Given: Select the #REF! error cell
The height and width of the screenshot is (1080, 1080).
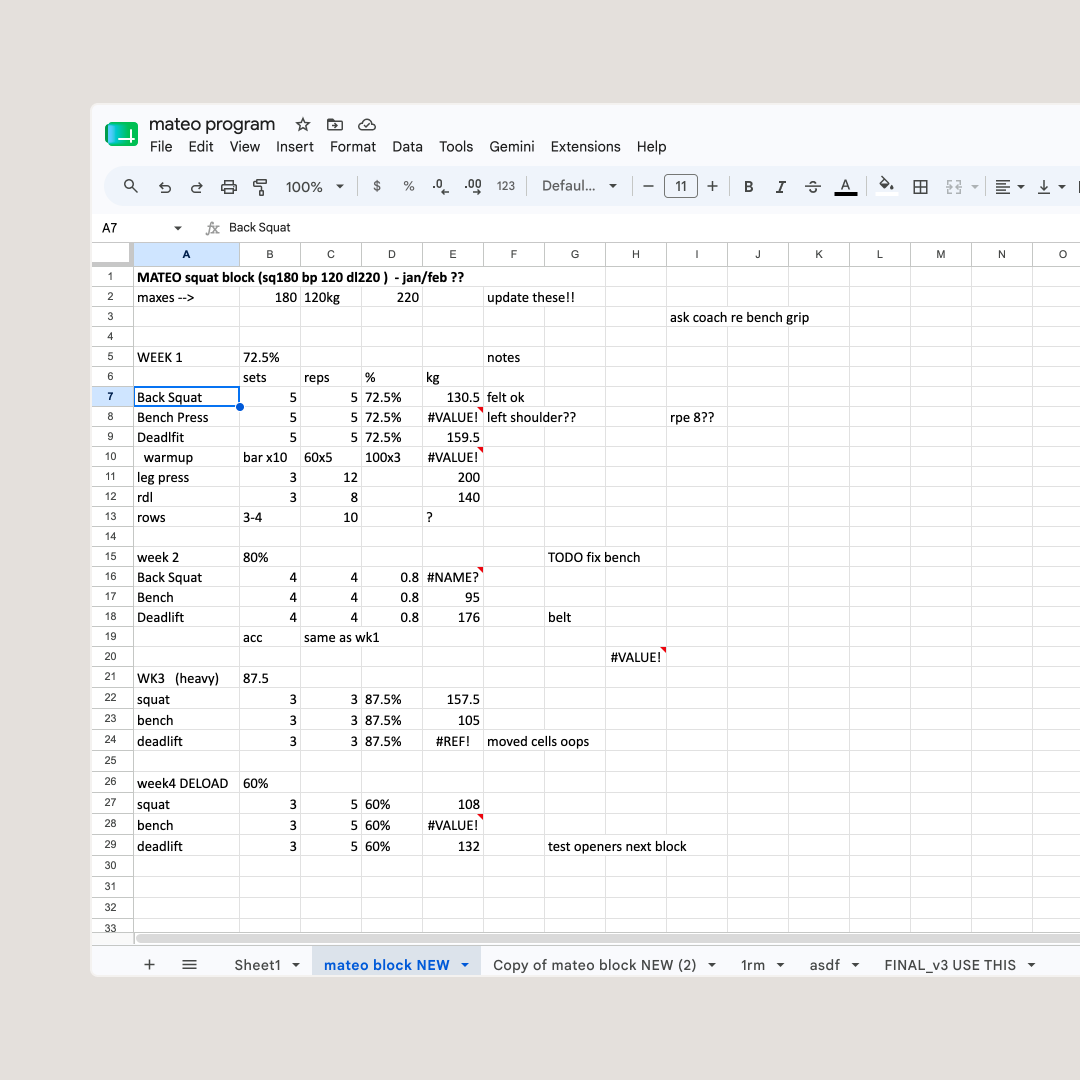Looking at the screenshot, I should coord(453,741).
